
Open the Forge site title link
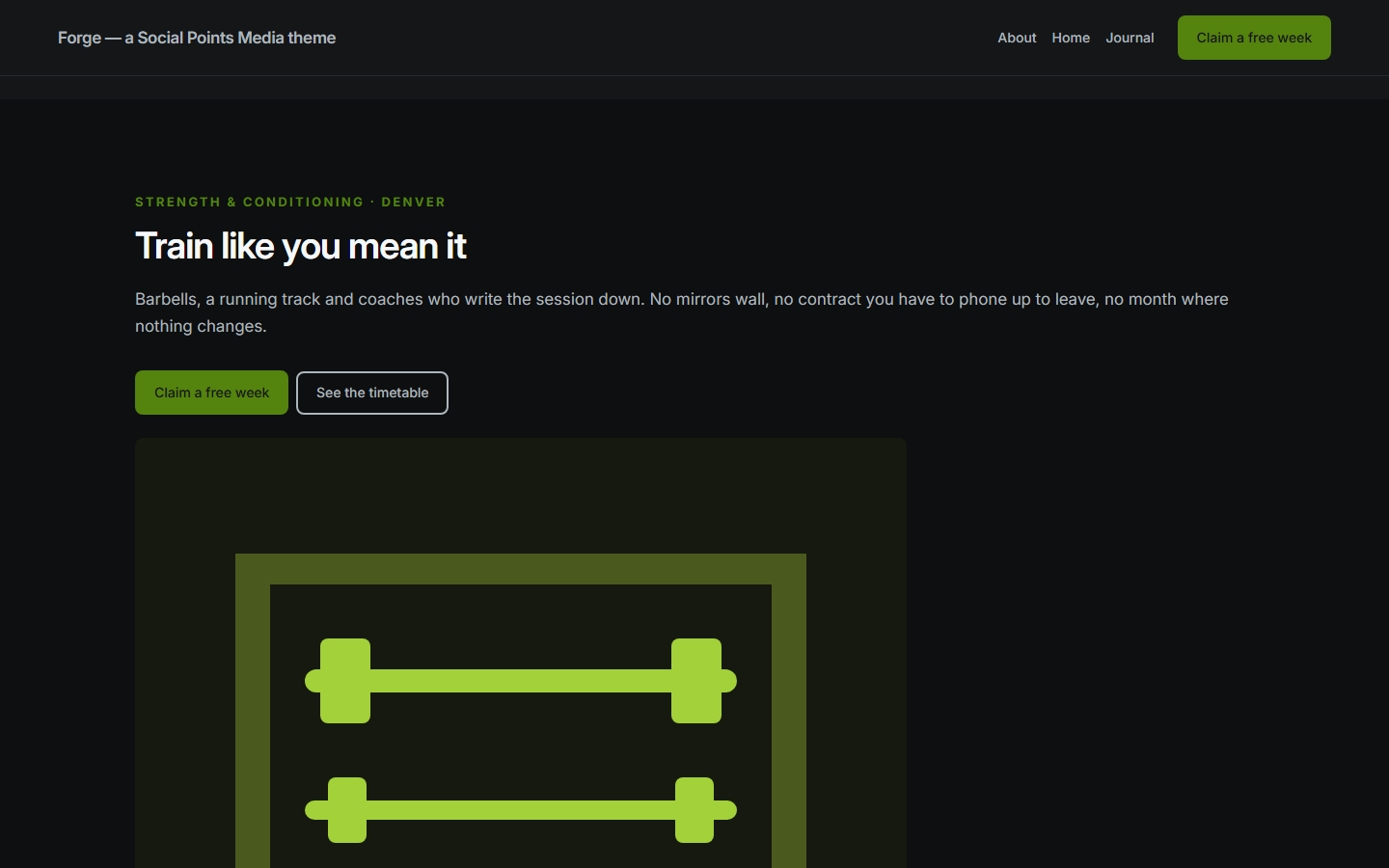point(197,38)
